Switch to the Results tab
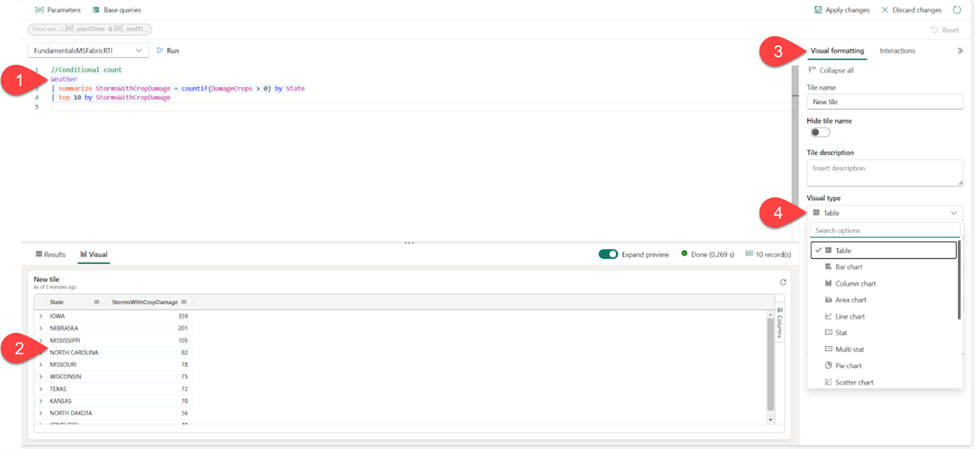 50,254
